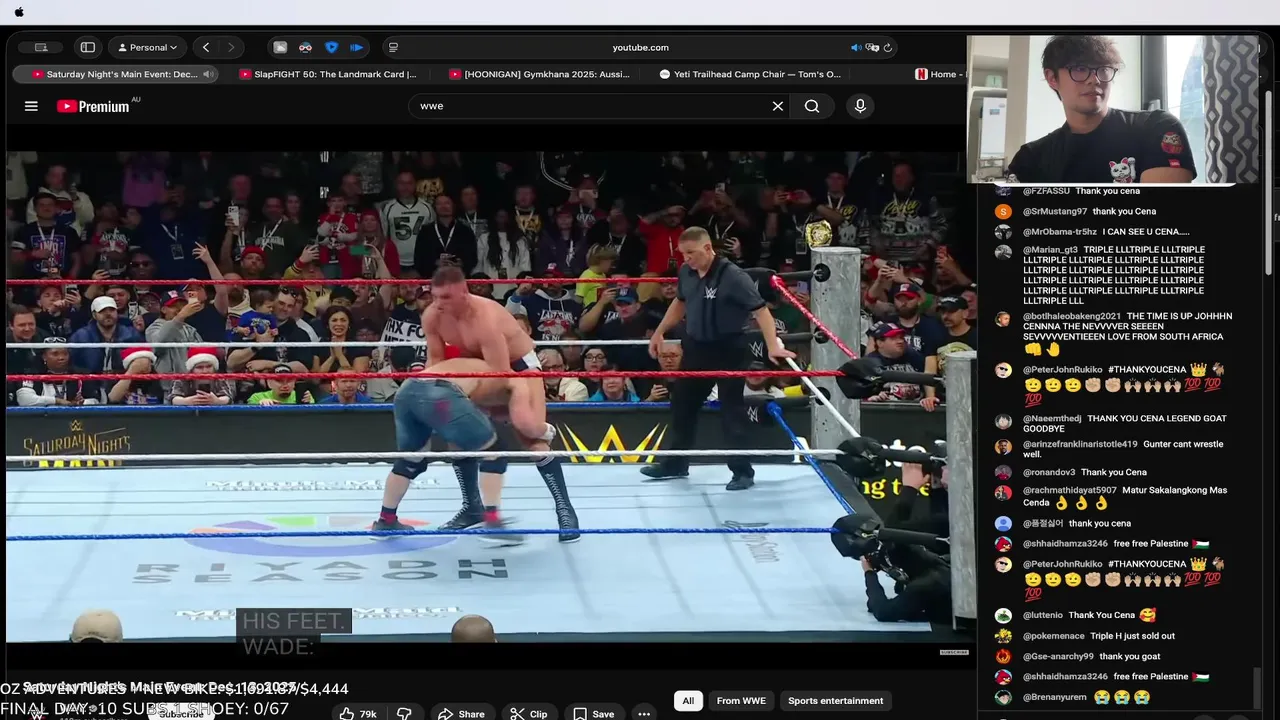Clear the search box with the X
1280x720 pixels.
coord(777,106)
